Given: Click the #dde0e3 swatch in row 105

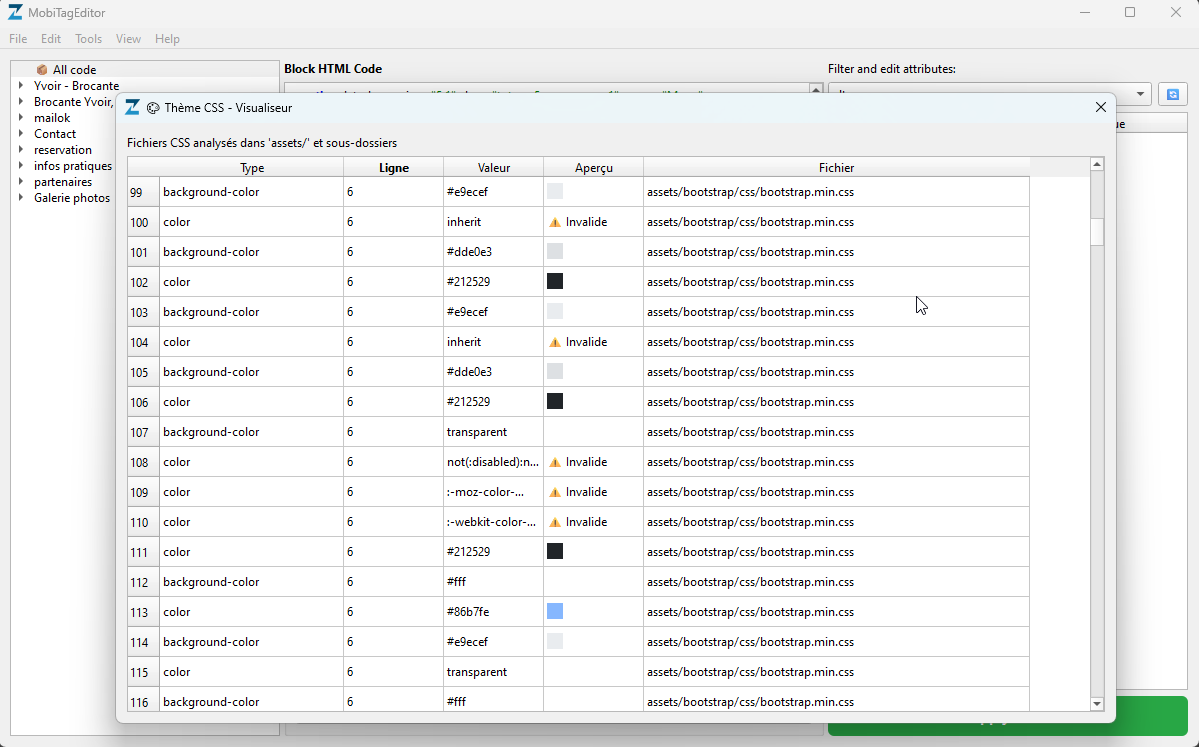Looking at the screenshot, I should [x=555, y=372].
